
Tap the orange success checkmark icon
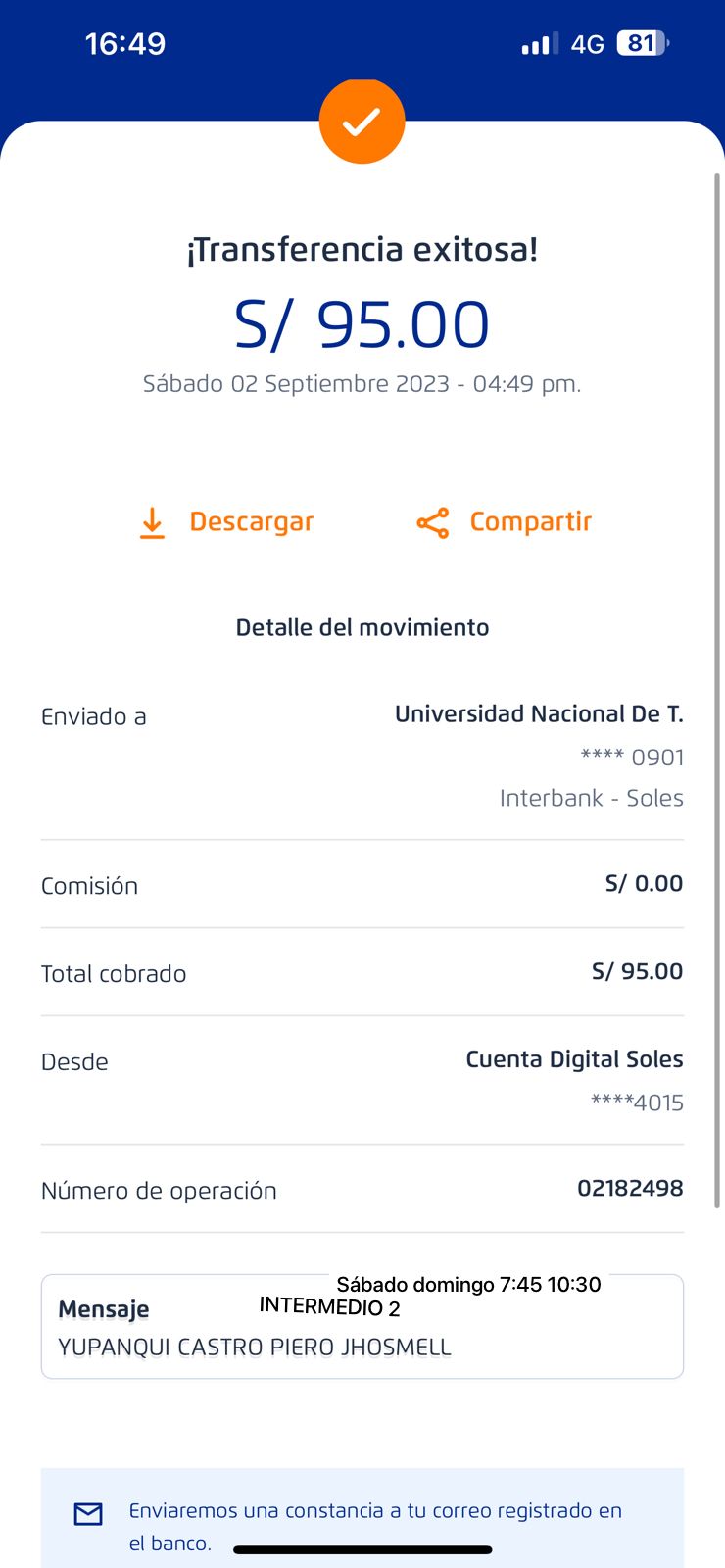pyautogui.click(x=362, y=122)
